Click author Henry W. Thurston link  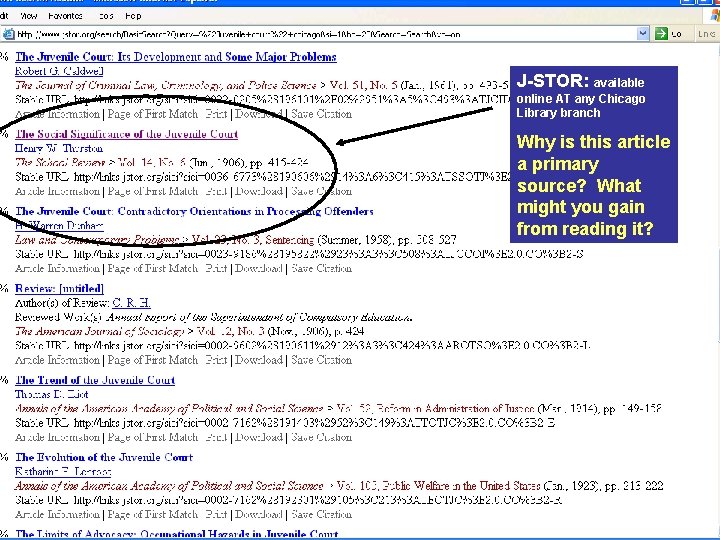[x=59, y=148]
